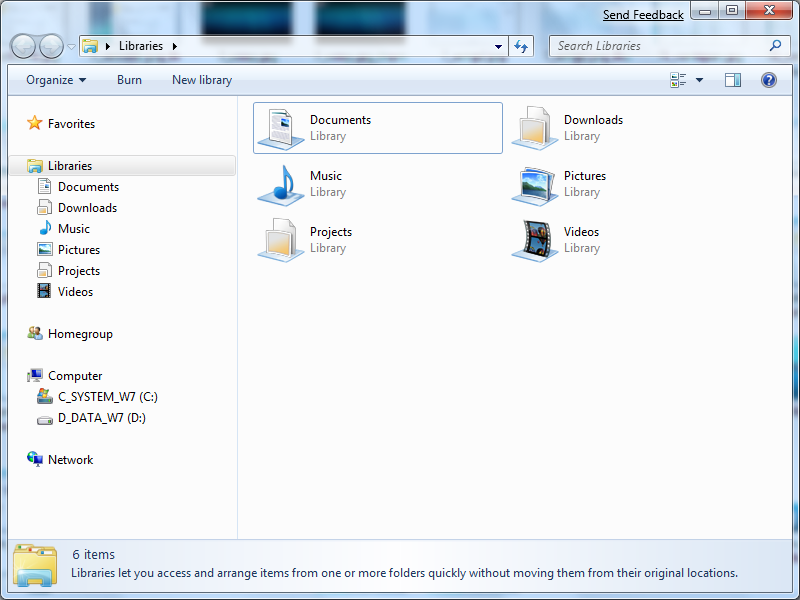Screen dimensions: 800x600
Task: Select the Pictures library large icon
Action: click(535, 186)
